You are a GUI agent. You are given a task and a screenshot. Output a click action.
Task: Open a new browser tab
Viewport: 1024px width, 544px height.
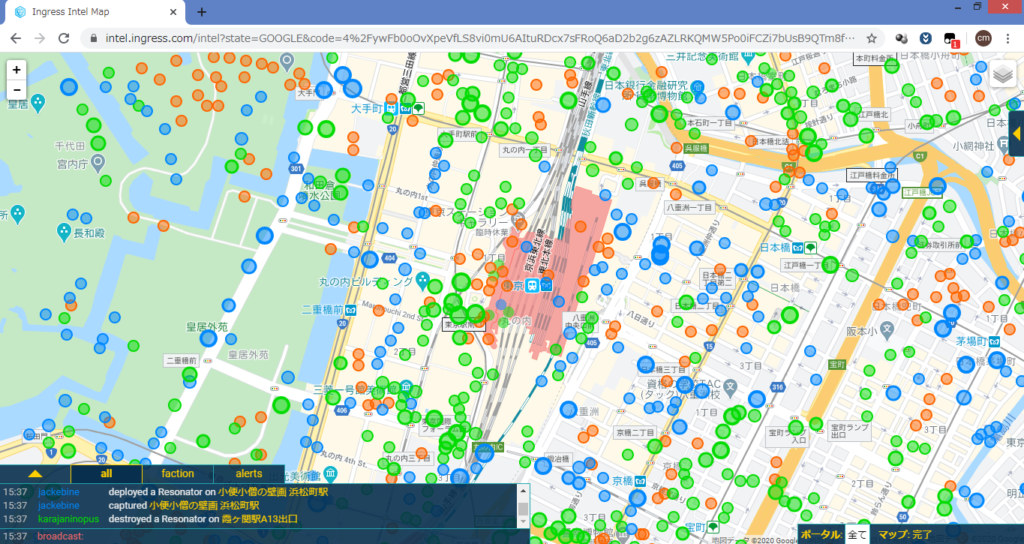201,12
